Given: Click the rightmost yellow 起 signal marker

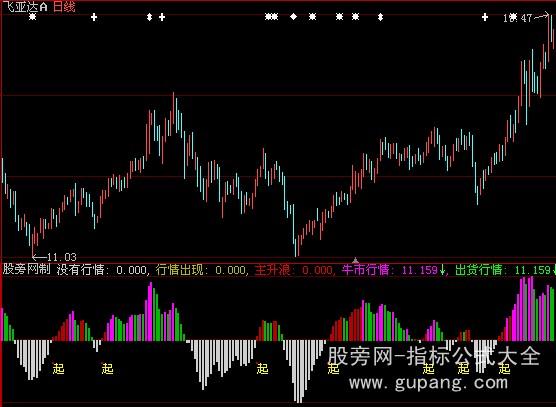Looking at the screenshot, I should coord(504,369).
